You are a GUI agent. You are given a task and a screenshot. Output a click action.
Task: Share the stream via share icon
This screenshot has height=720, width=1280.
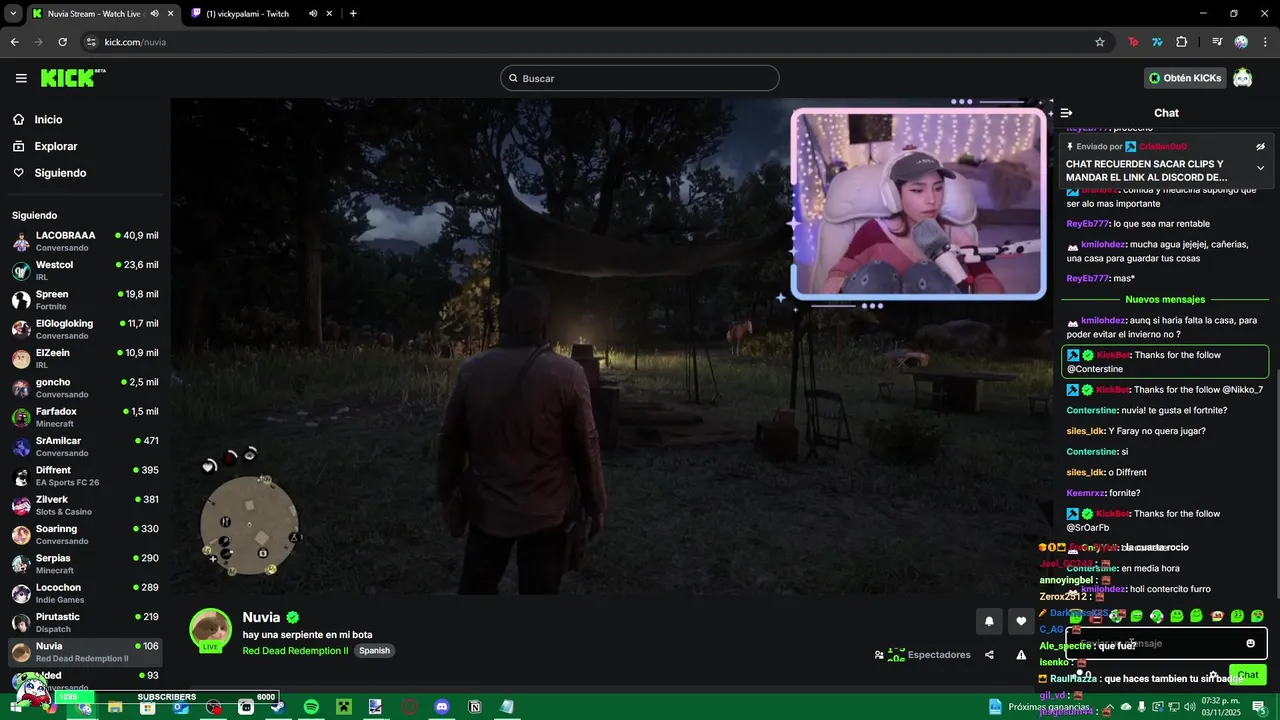pos(989,655)
